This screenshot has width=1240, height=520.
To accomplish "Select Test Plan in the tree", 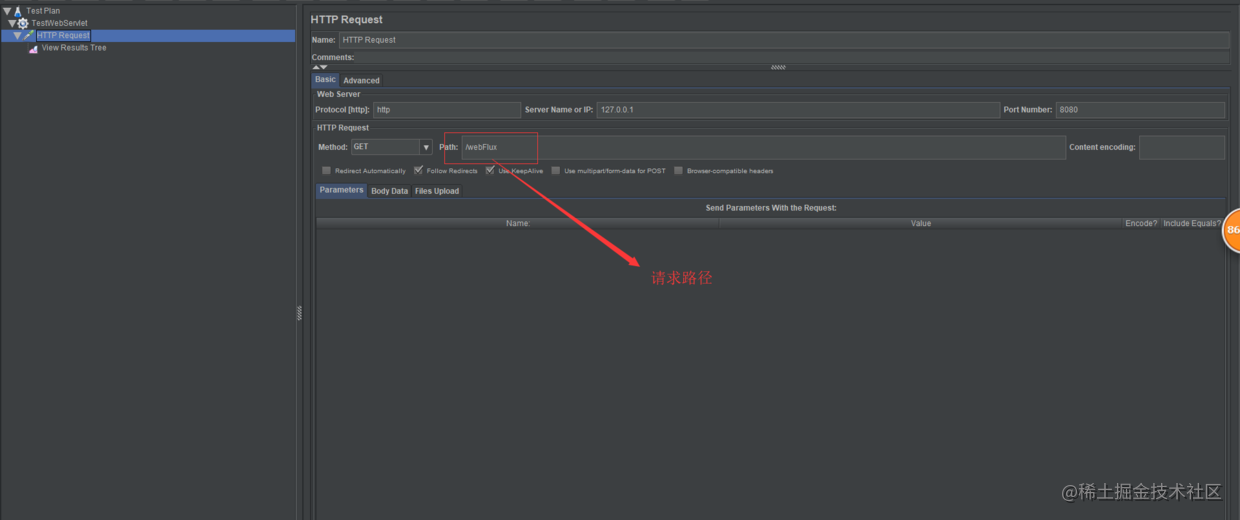I will (x=43, y=11).
